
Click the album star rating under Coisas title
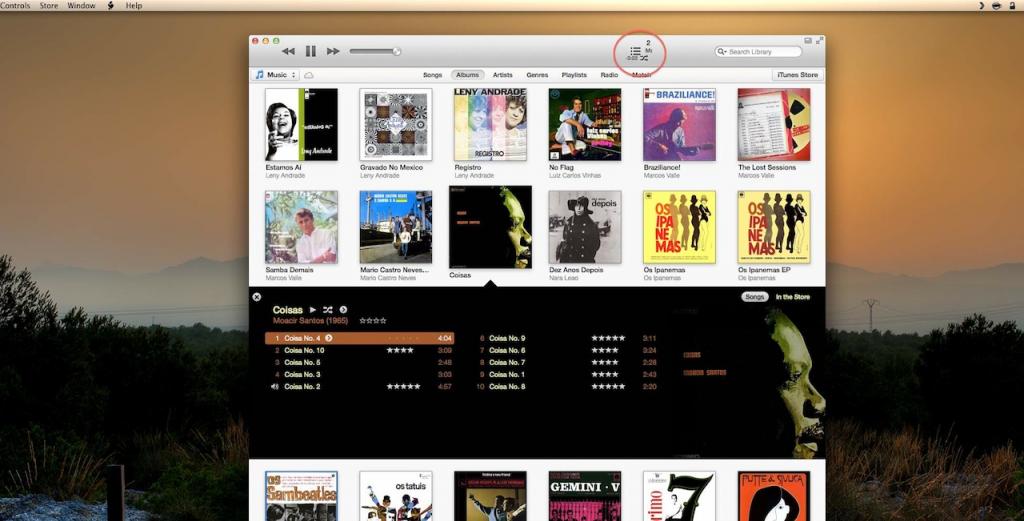(x=373, y=321)
